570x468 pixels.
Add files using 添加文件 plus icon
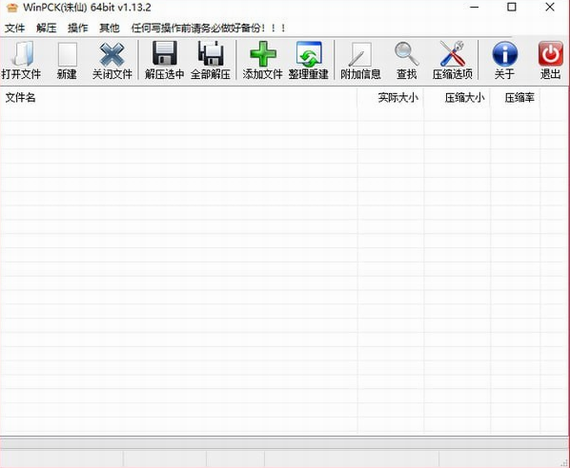tap(262, 60)
